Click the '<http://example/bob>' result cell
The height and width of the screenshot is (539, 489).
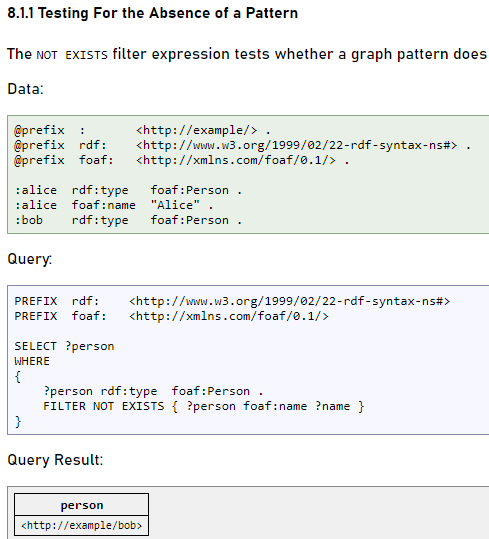(82, 526)
